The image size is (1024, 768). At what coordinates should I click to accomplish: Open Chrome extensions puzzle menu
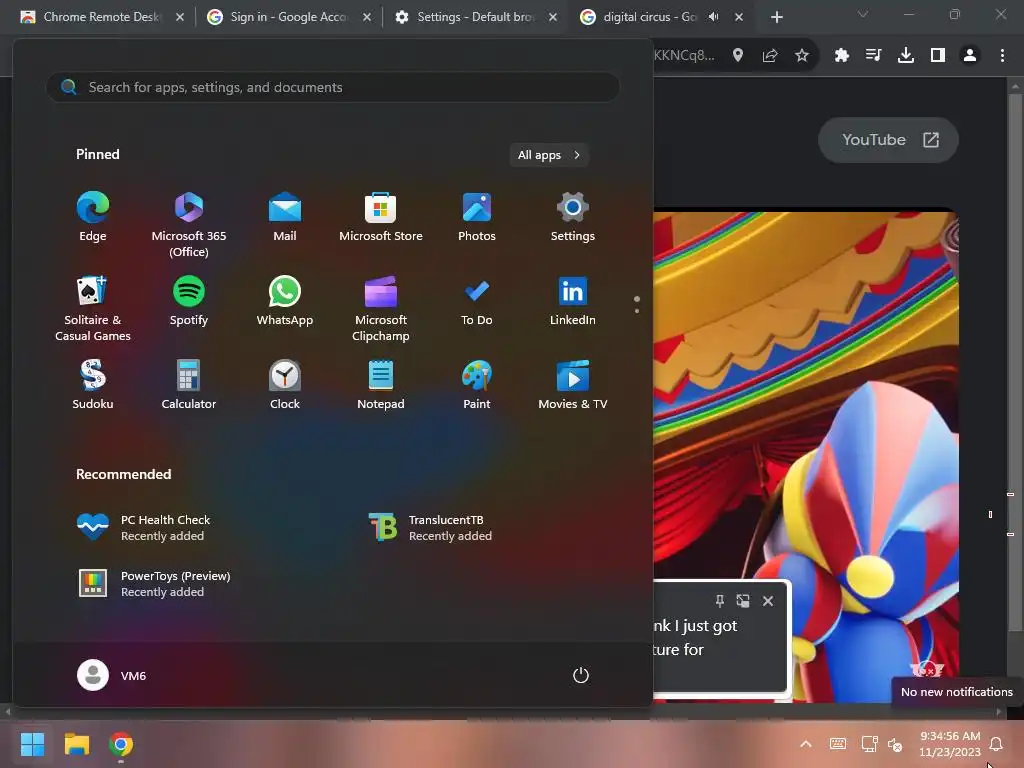click(x=842, y=56)
